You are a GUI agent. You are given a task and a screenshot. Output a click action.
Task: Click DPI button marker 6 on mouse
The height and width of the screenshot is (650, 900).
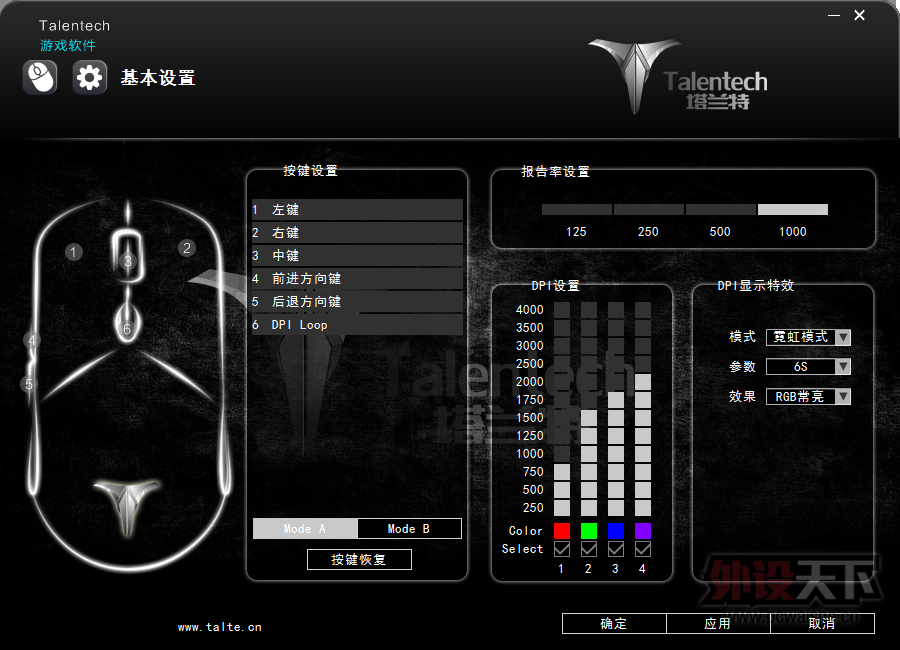click(x=127, y=329)
